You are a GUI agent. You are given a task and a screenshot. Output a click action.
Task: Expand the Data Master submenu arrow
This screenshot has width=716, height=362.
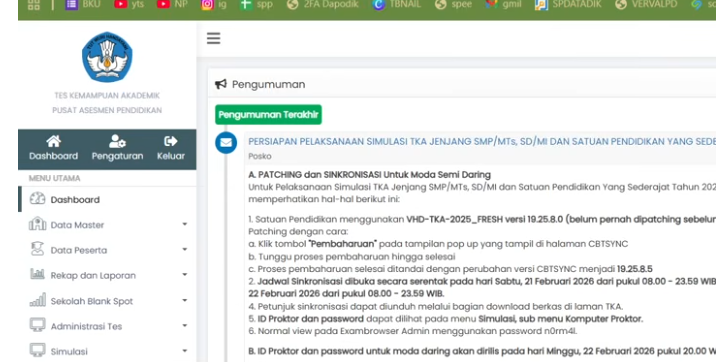point(184,224)
